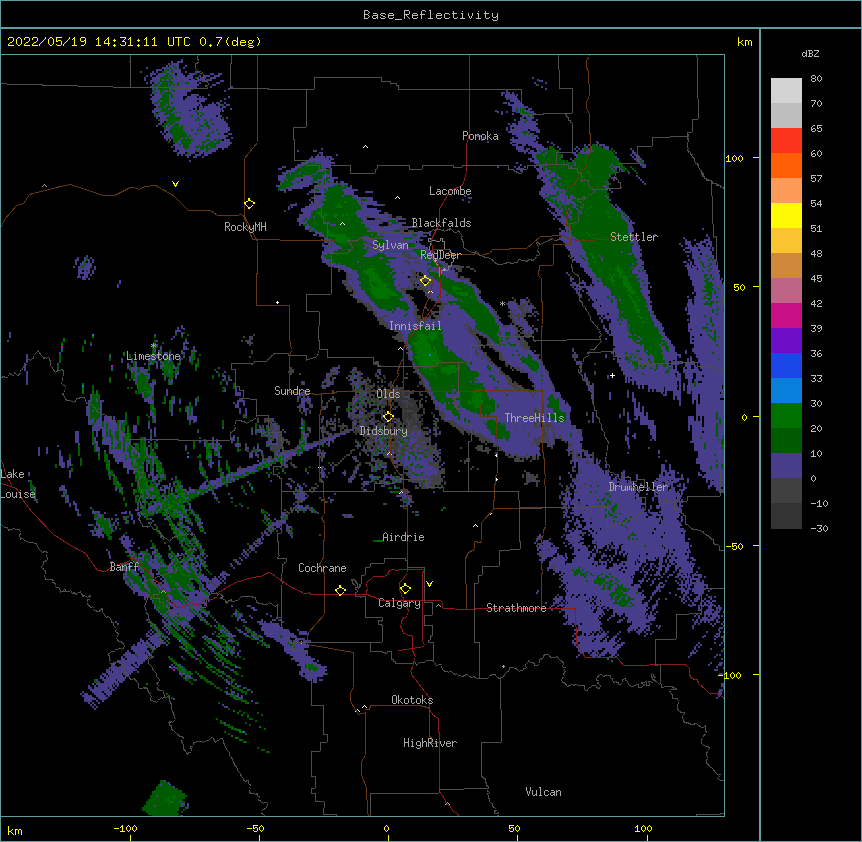Pick the light gray 80 dBZ swatch
The width and height of the screenshot is (862, 842).
pos(786,91)
